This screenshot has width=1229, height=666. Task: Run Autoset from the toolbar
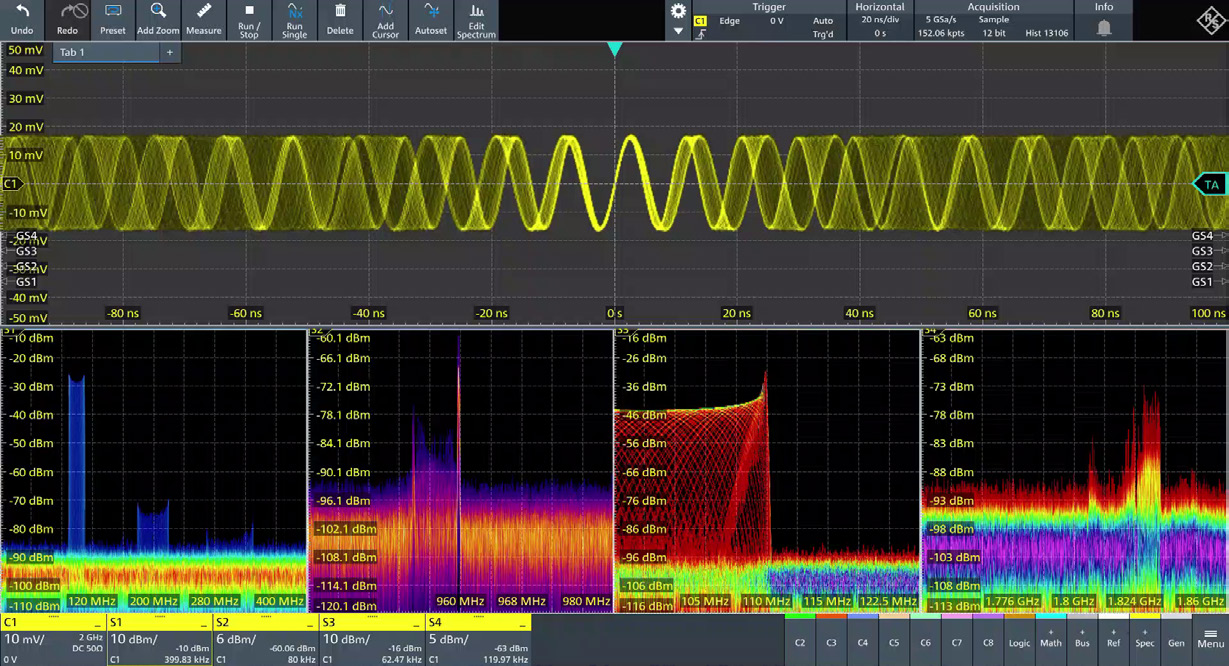(431, 19)
